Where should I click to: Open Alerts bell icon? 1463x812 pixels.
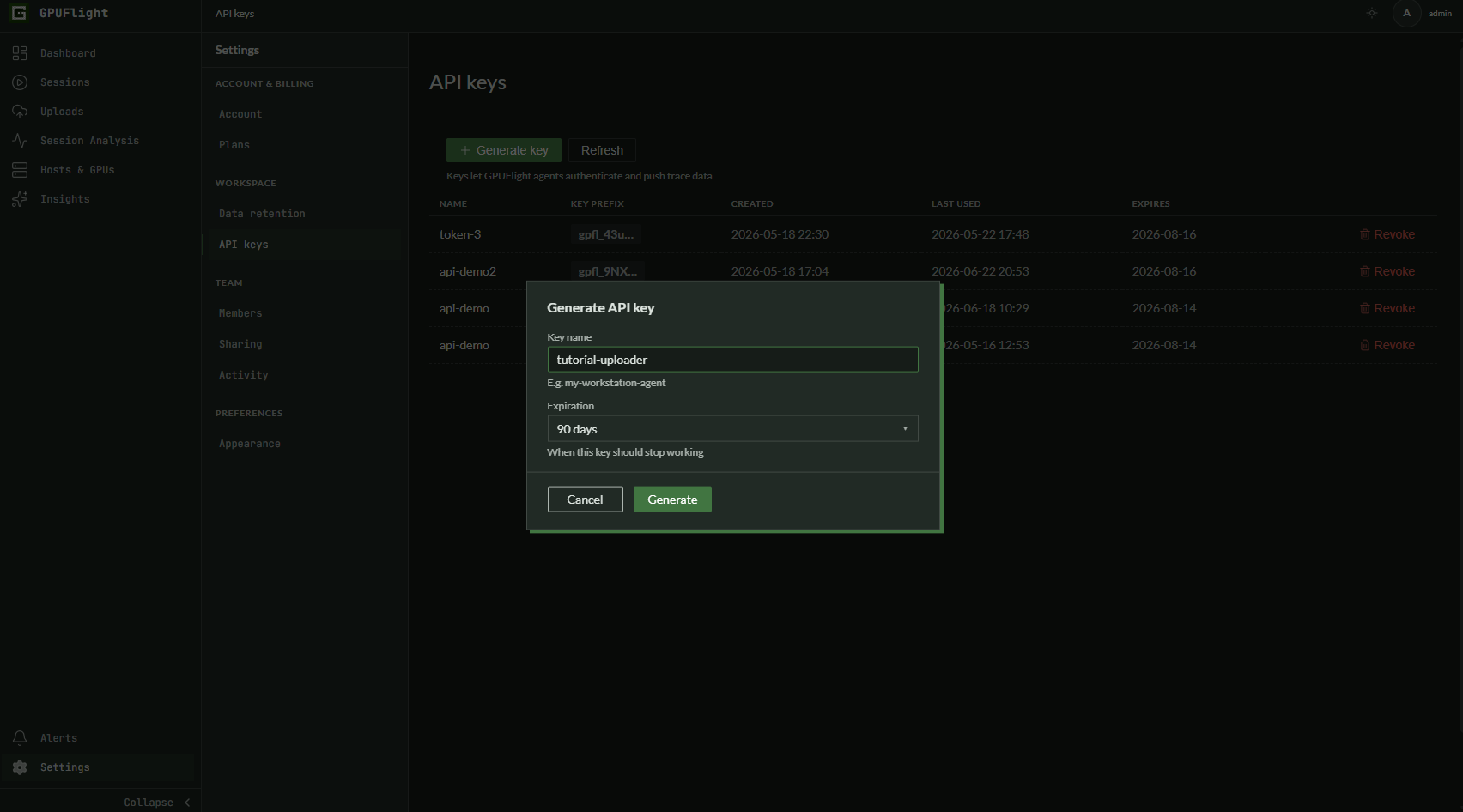pyautogui.click(x=20, y=738)
